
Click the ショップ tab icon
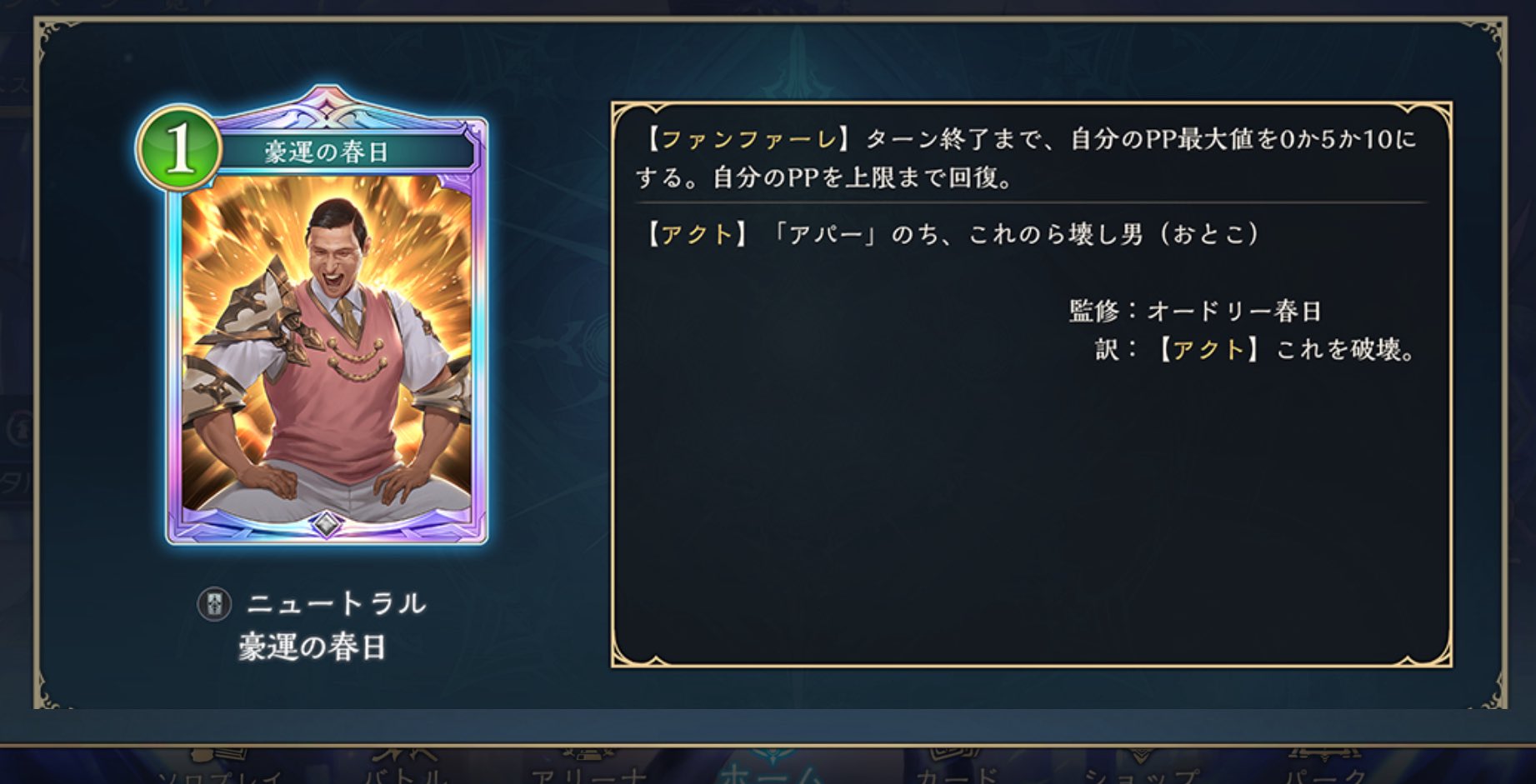tap(1140, 754)
